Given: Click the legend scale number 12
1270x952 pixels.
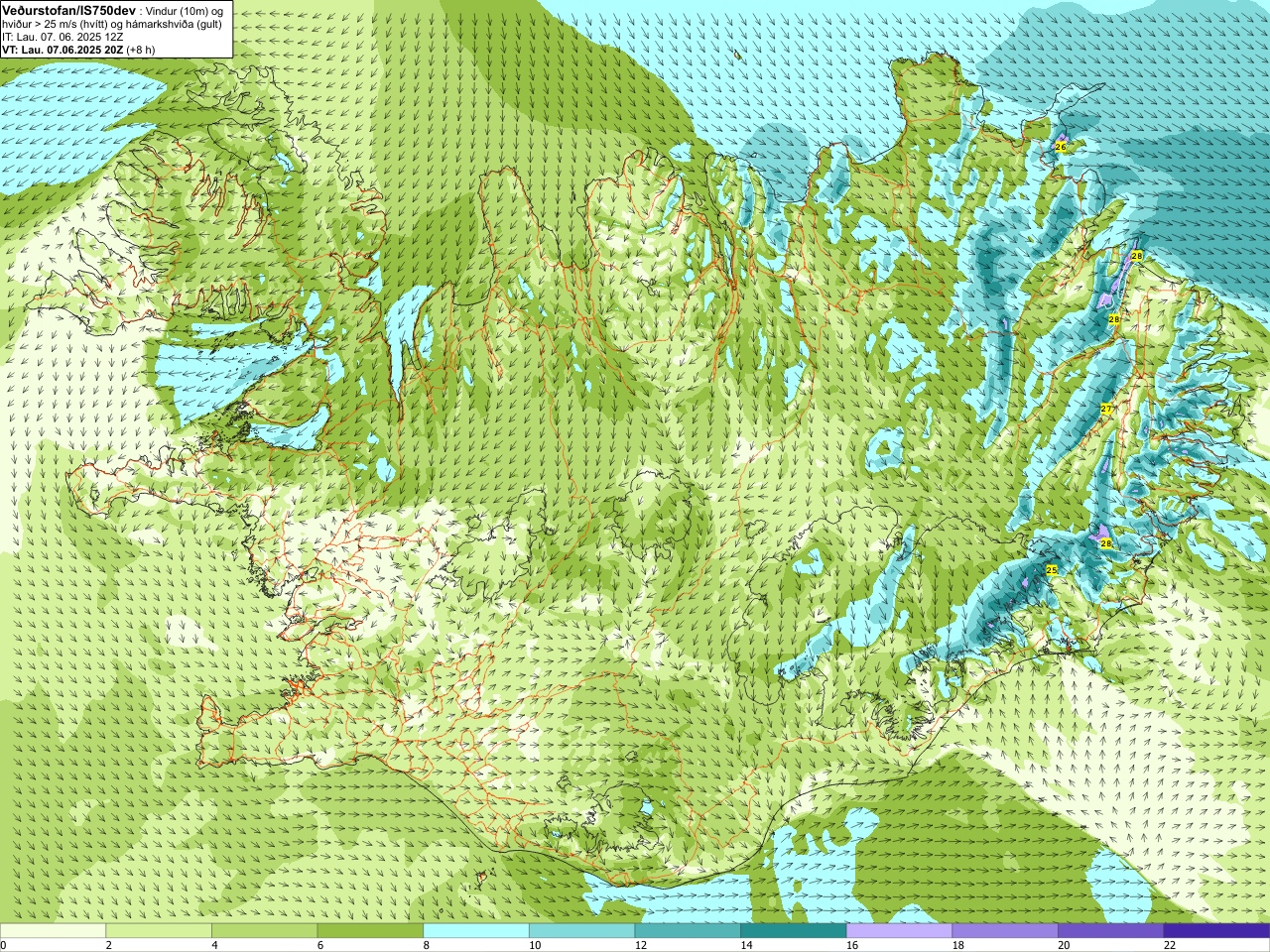Looking at the screenshot, I should [641, 945].
